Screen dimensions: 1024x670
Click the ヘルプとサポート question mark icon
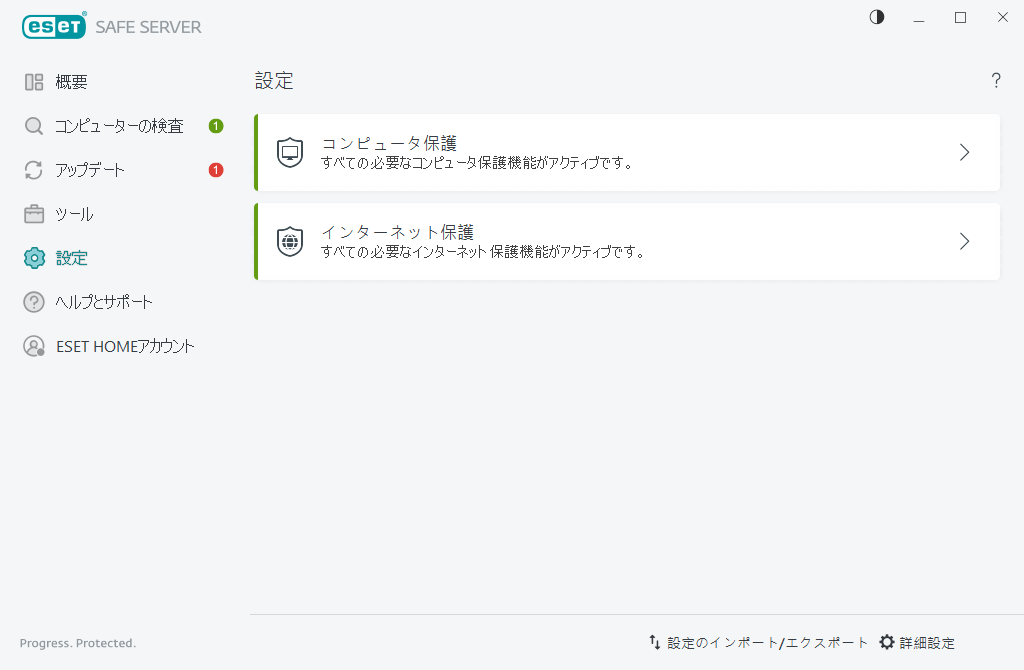pyautogui.click(x=33, y=301)
